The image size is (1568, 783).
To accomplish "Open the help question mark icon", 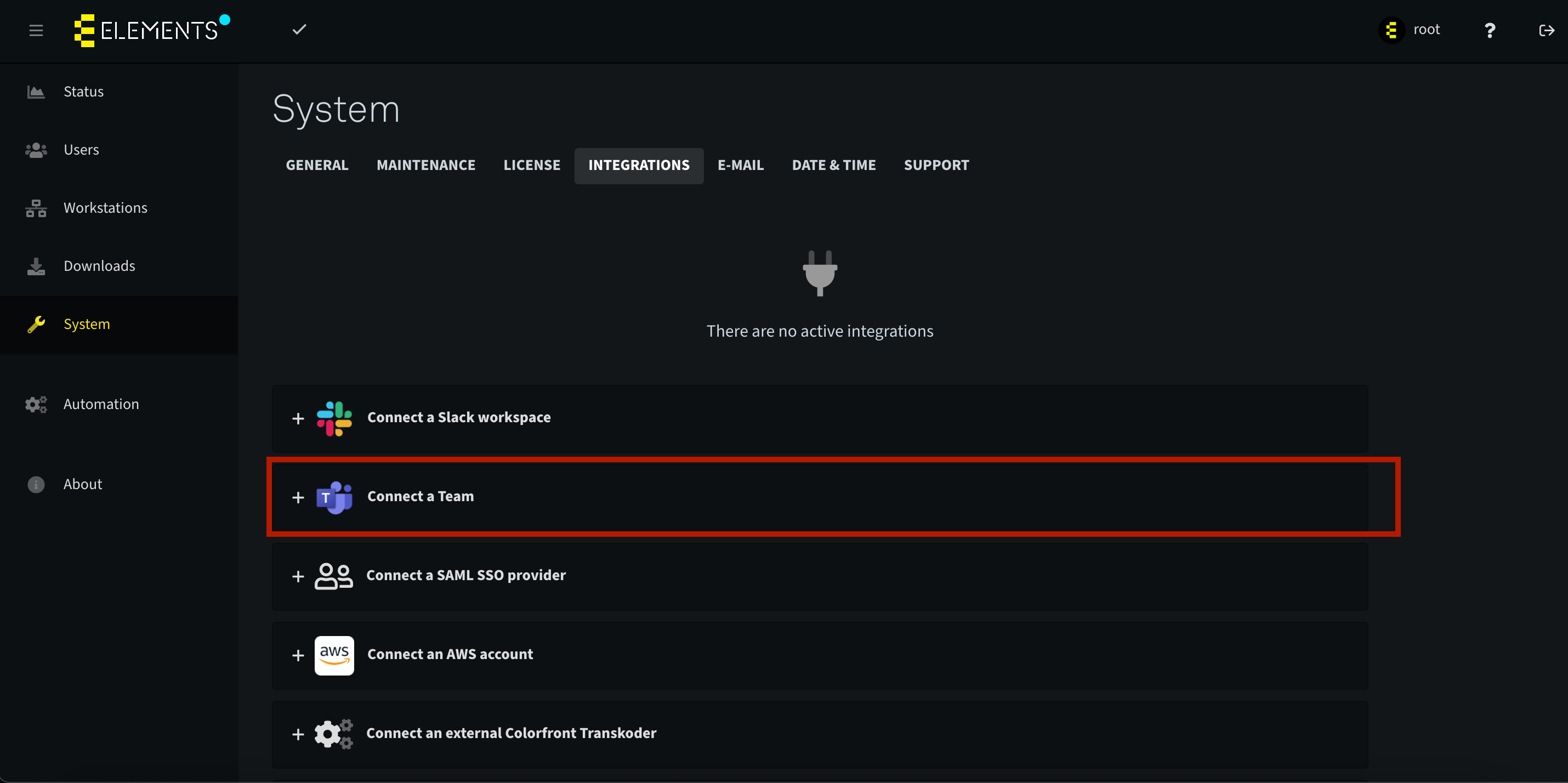I will (1490, 31).
